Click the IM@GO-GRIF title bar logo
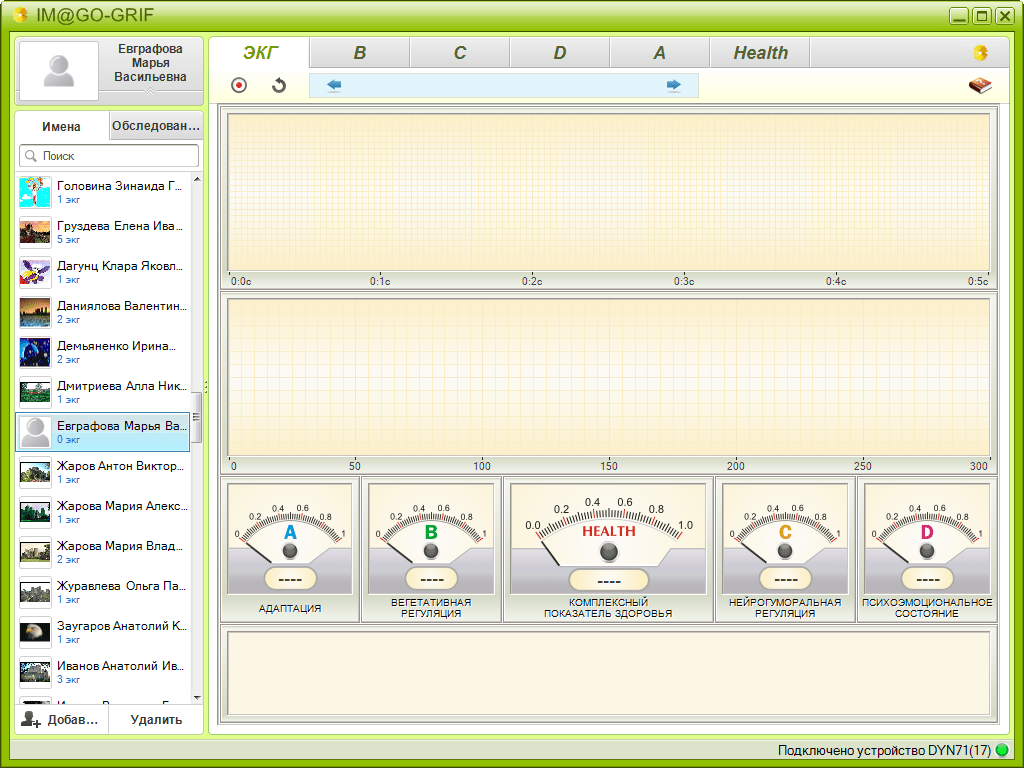 point(20,14)
